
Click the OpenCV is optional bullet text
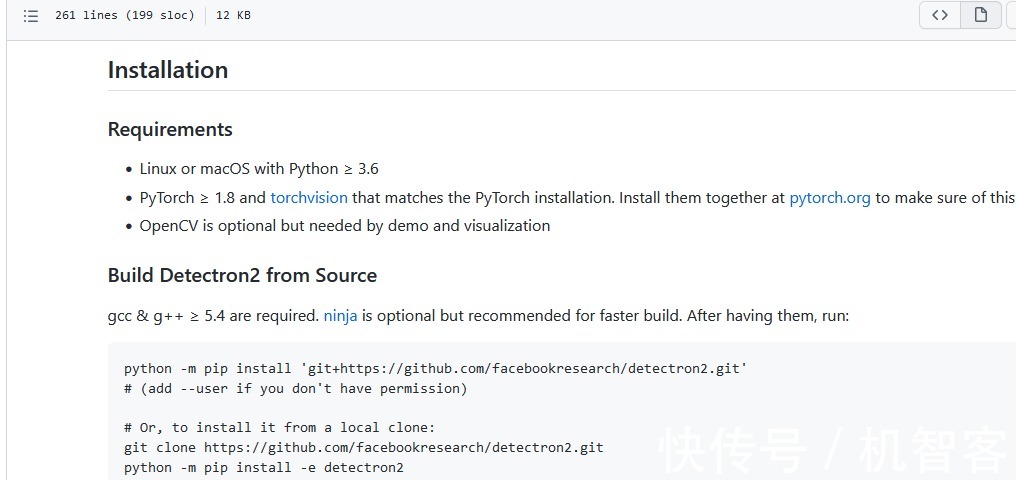344,226
